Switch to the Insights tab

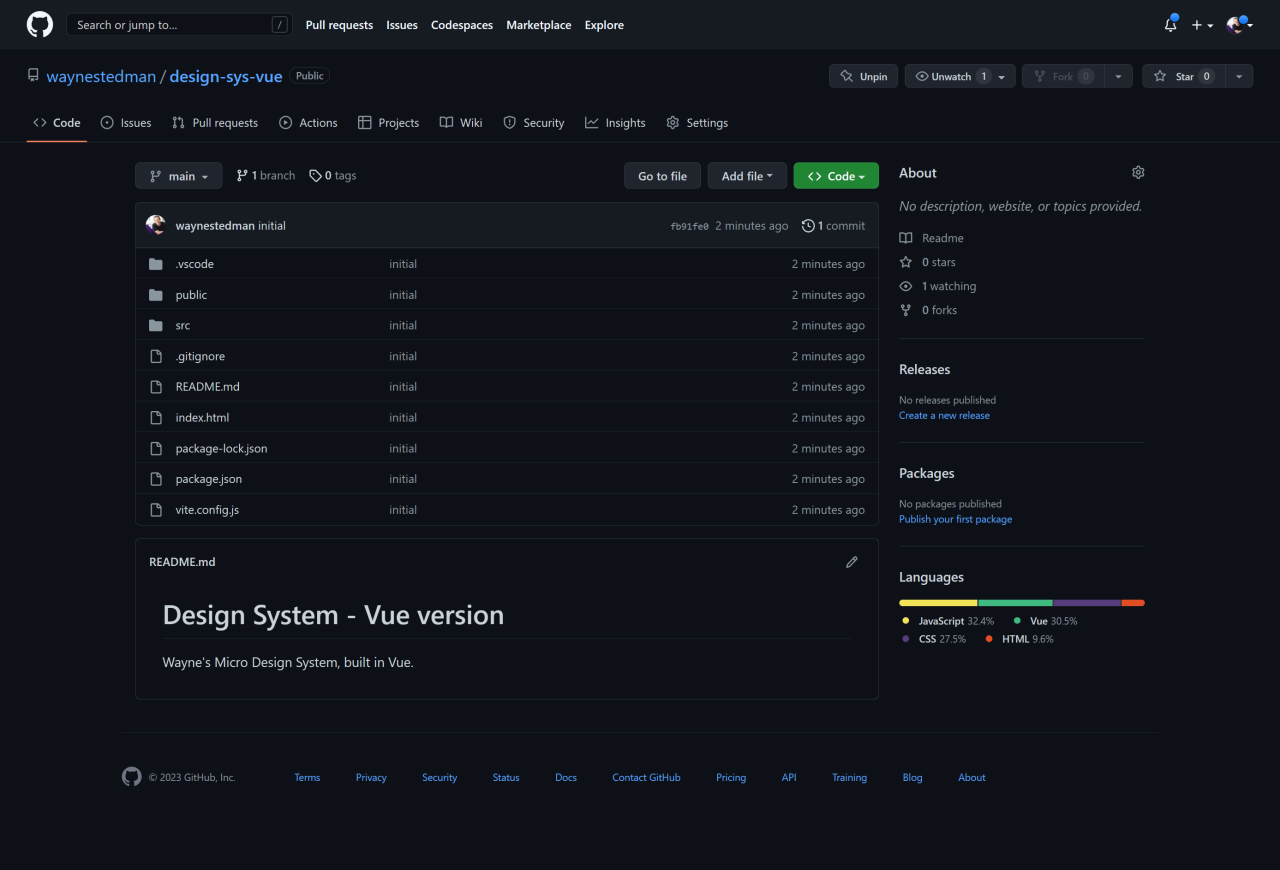click(615, 123)
